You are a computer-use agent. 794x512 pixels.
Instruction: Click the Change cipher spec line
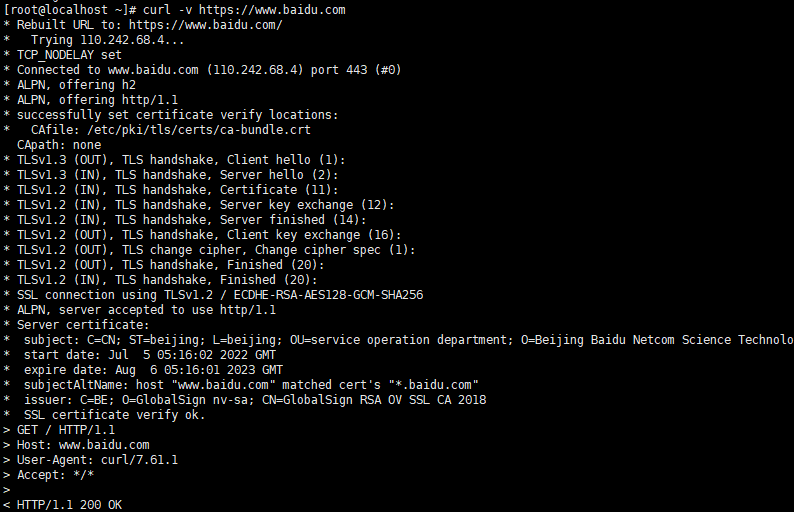click(216, 250)
